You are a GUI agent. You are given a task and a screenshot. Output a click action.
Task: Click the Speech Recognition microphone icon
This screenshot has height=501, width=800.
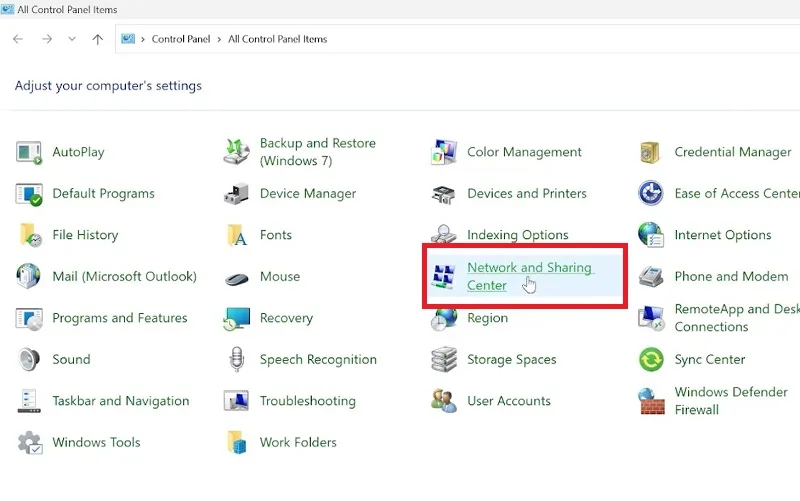click(236, 359)
